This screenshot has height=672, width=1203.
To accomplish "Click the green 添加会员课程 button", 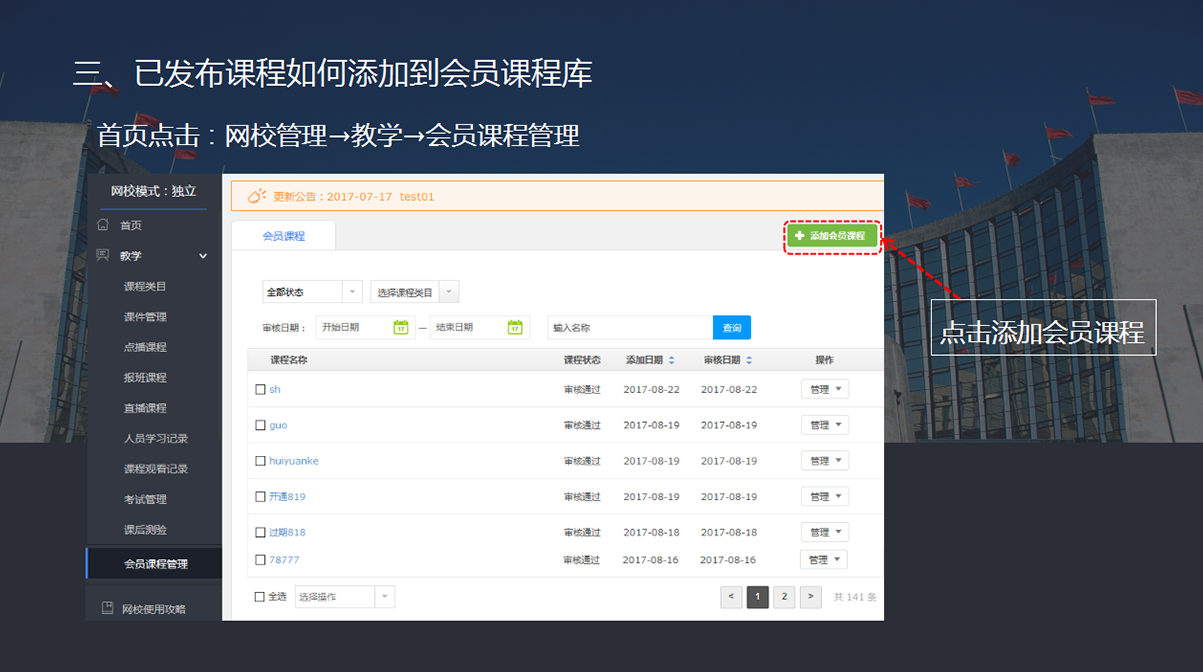I will point(831,236).
